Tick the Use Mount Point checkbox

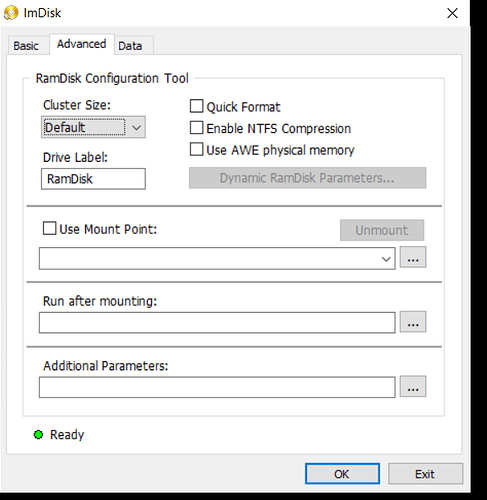tap(49, 229)
